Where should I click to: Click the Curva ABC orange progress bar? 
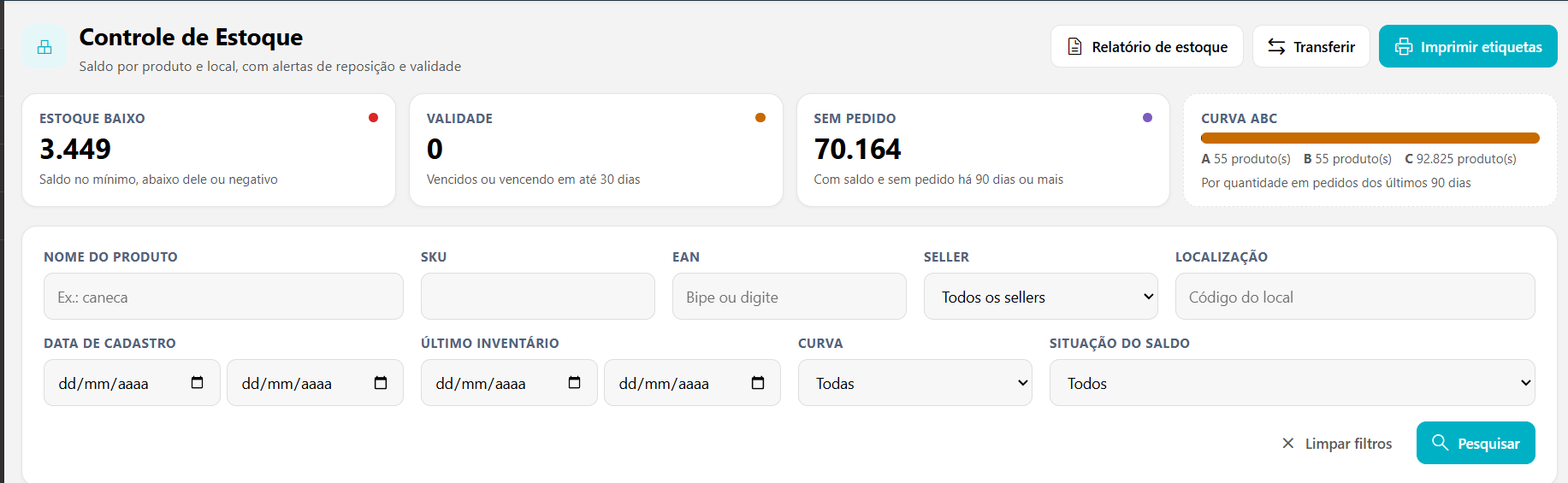(1370, 138)
